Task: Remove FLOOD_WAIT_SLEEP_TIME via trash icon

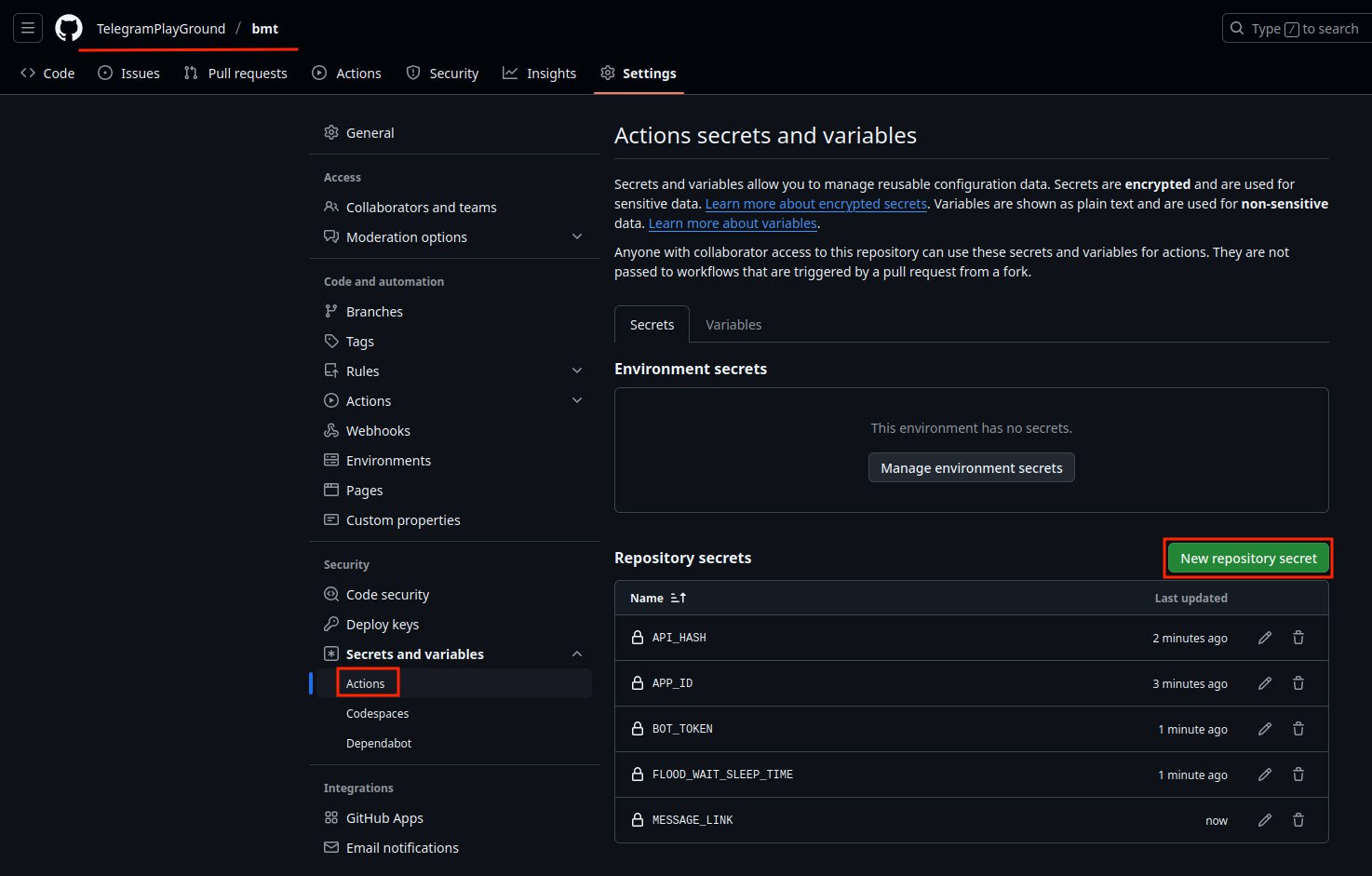Action: pos(1298,775)
